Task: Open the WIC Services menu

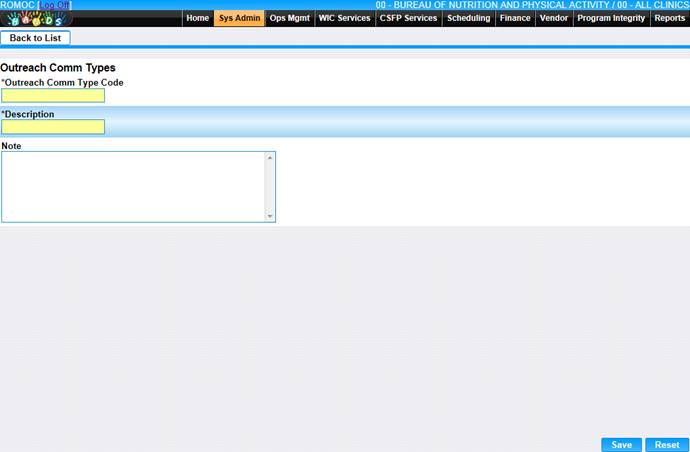Action: point(345,18)
